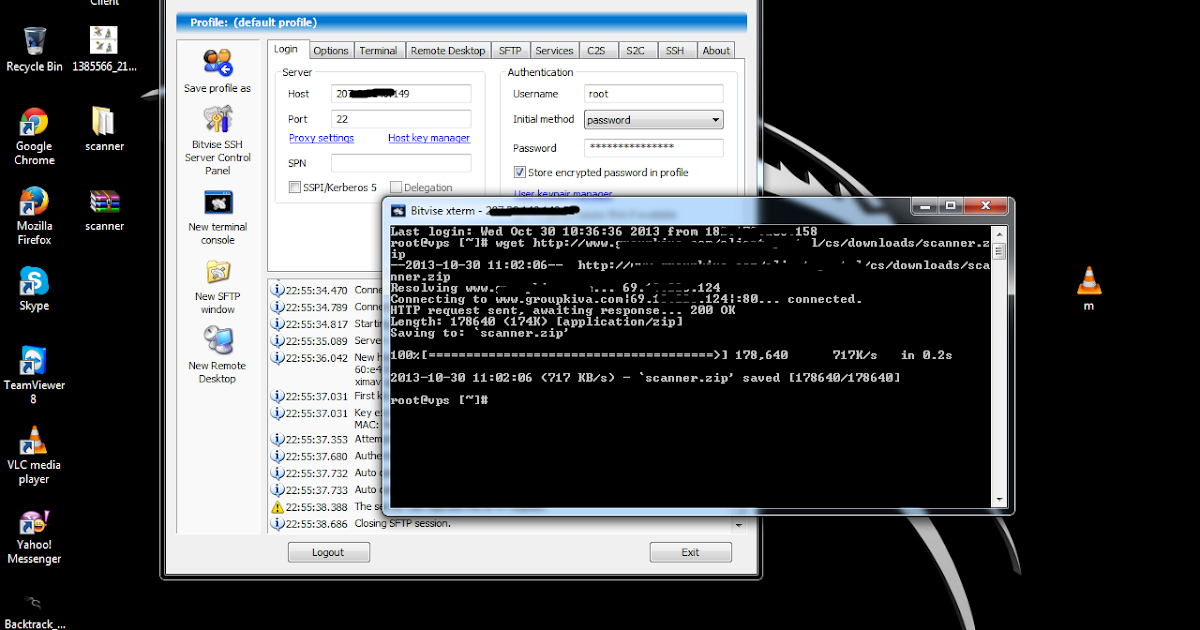Open the scanner WinRAR archive icon
Viewport: 1200px width, 630px height.
[x=104, y=210]
